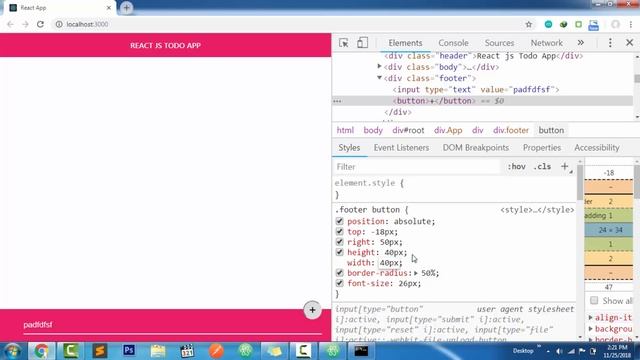Viewport: 640px width, 360px height.
Task: Open the dark green extension icon
Action: pos(563,24)
